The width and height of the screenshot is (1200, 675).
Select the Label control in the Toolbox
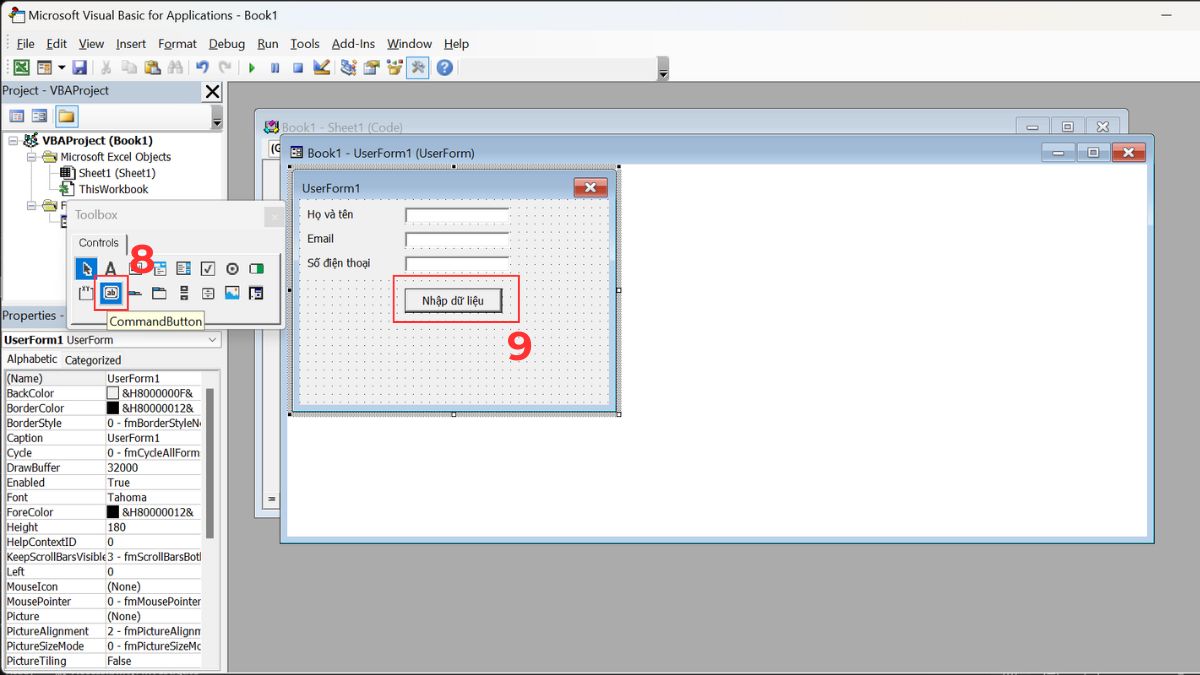pyautogui.click(x=111, y=268)
